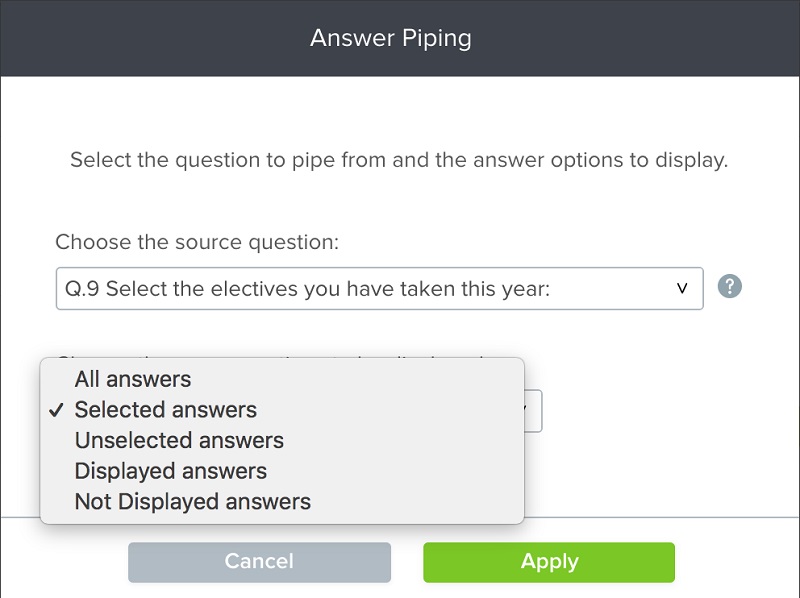Click the dropdown chevron on the source question field
This screenshot has width=800, height=598.
pos(683,288)
